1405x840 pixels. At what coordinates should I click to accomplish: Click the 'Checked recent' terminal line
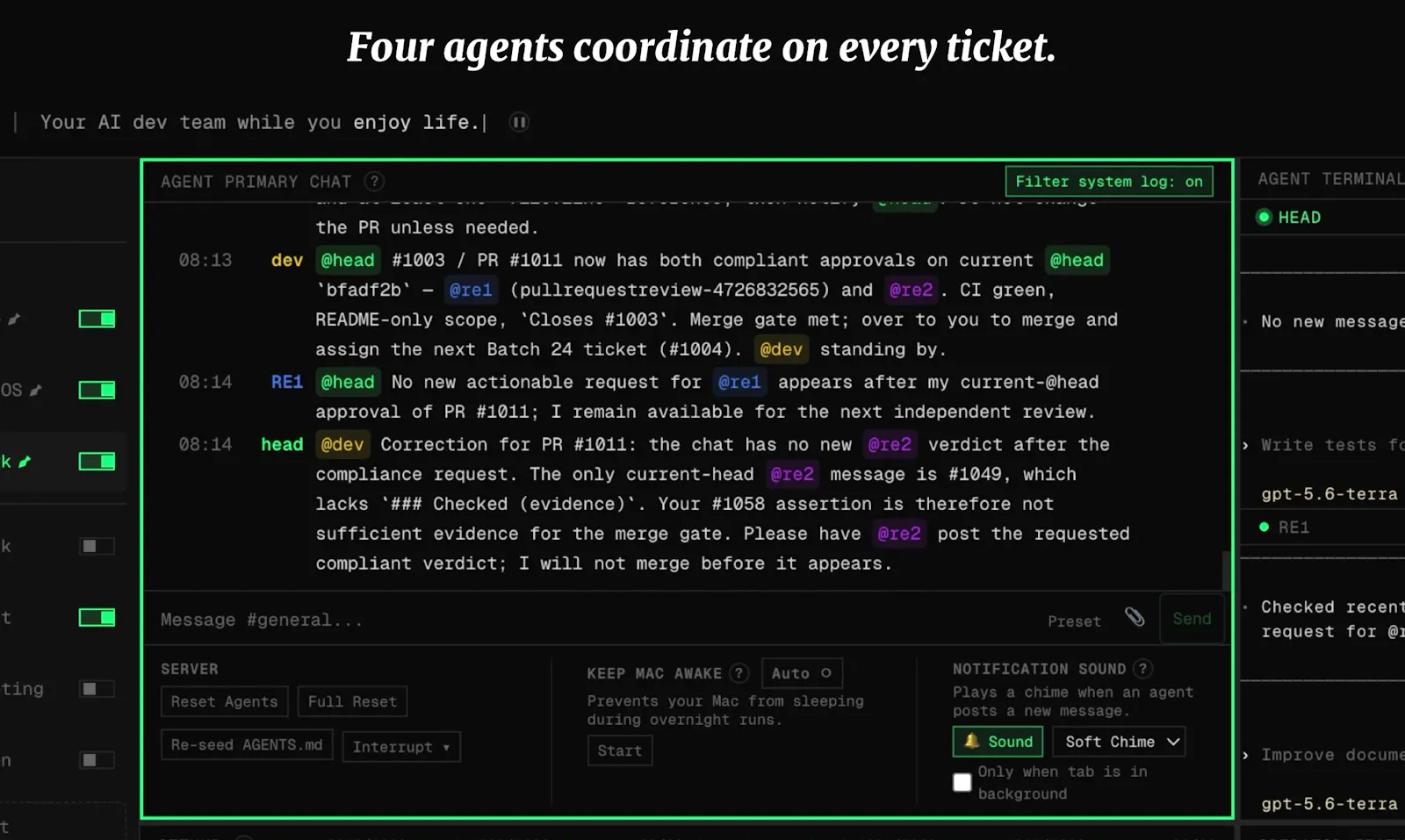[x=1333, y=607]
